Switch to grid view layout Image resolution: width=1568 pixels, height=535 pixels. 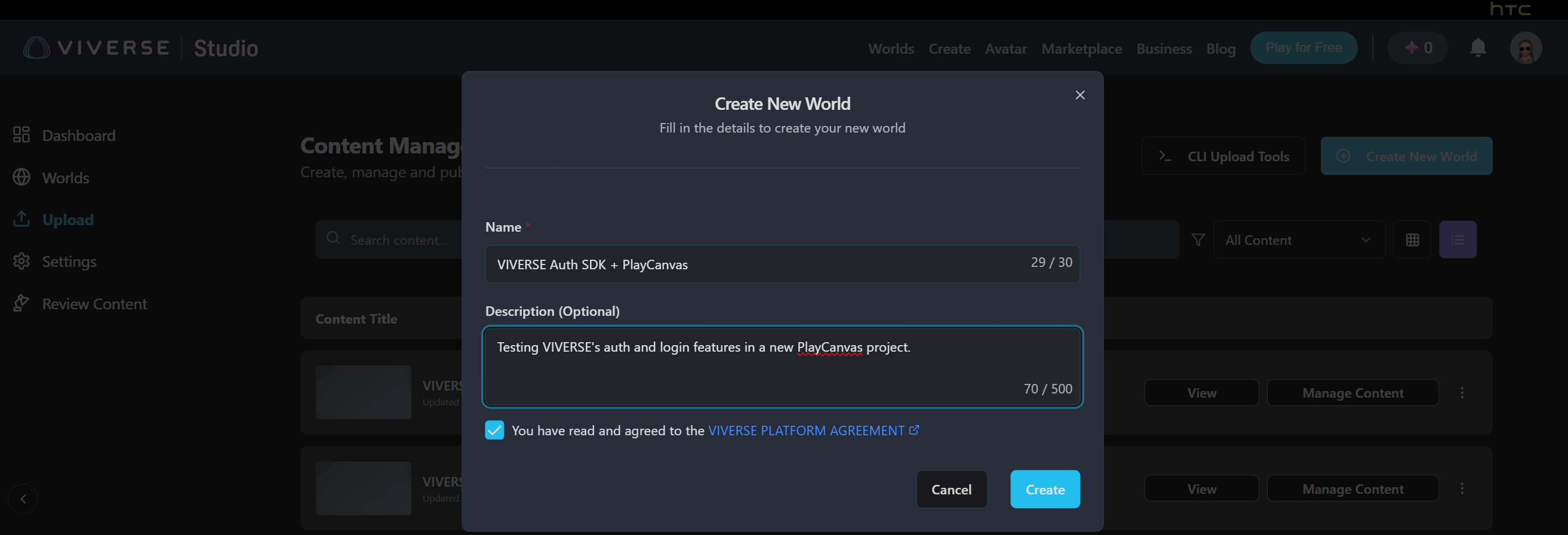coord(1412,240)
